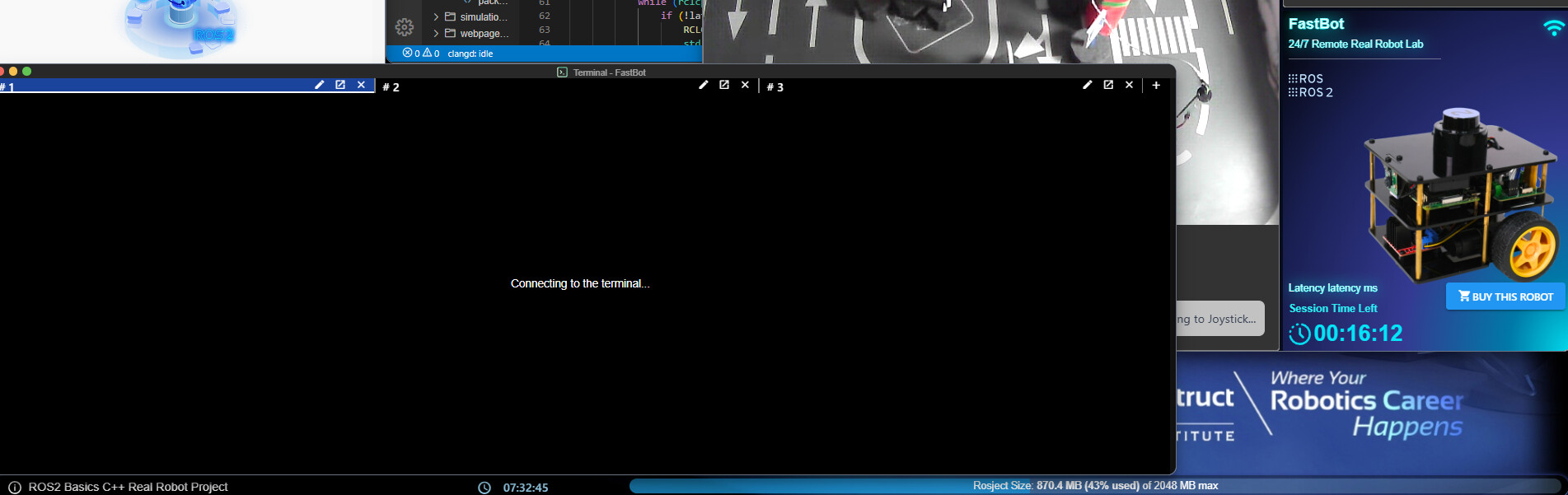Click the errors and warnings status indicator
The width and height of the screenshot is (1568, 495).
pos(421,54)
